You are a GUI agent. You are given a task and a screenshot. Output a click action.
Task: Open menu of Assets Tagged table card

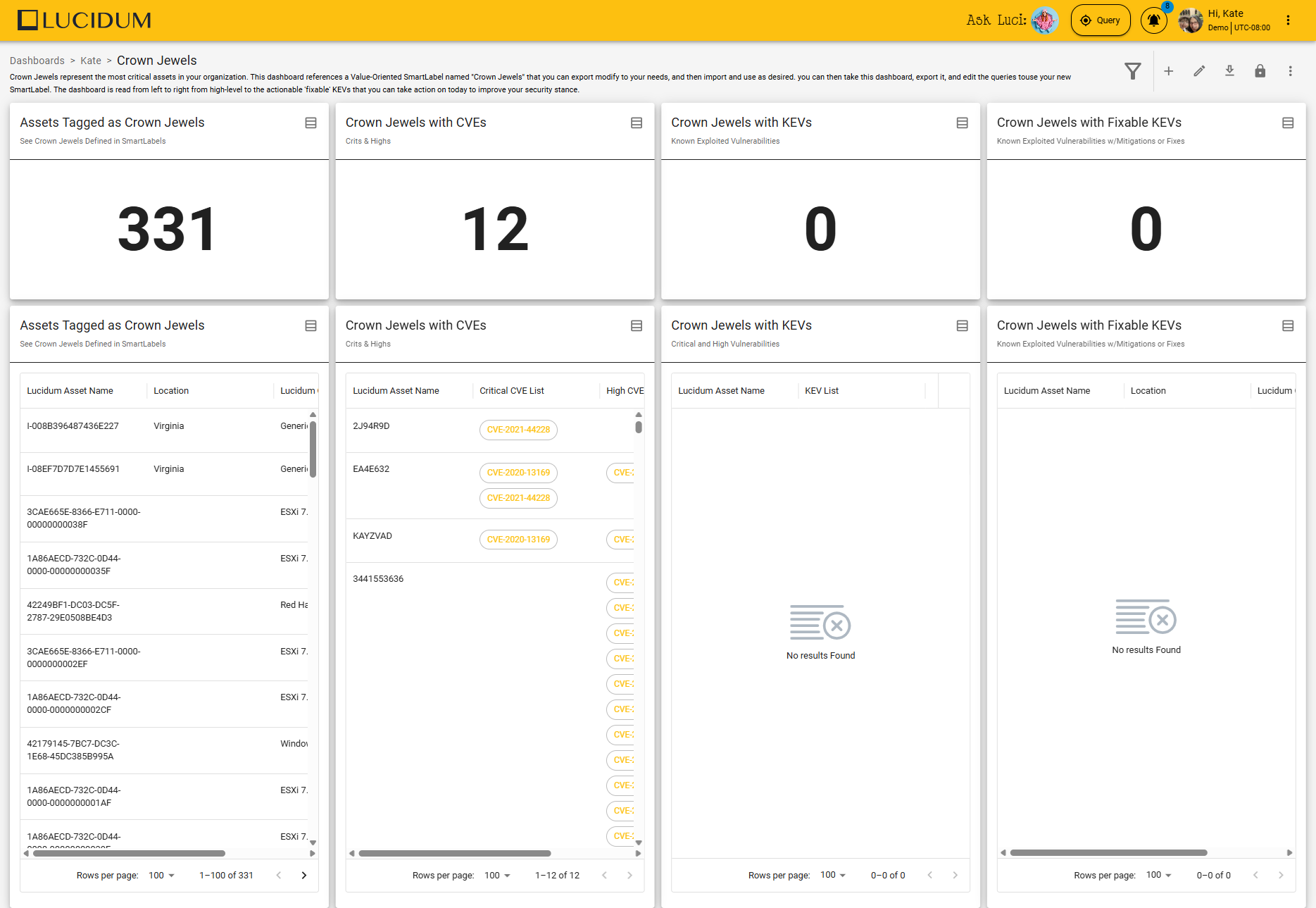(x=311, y=325)
